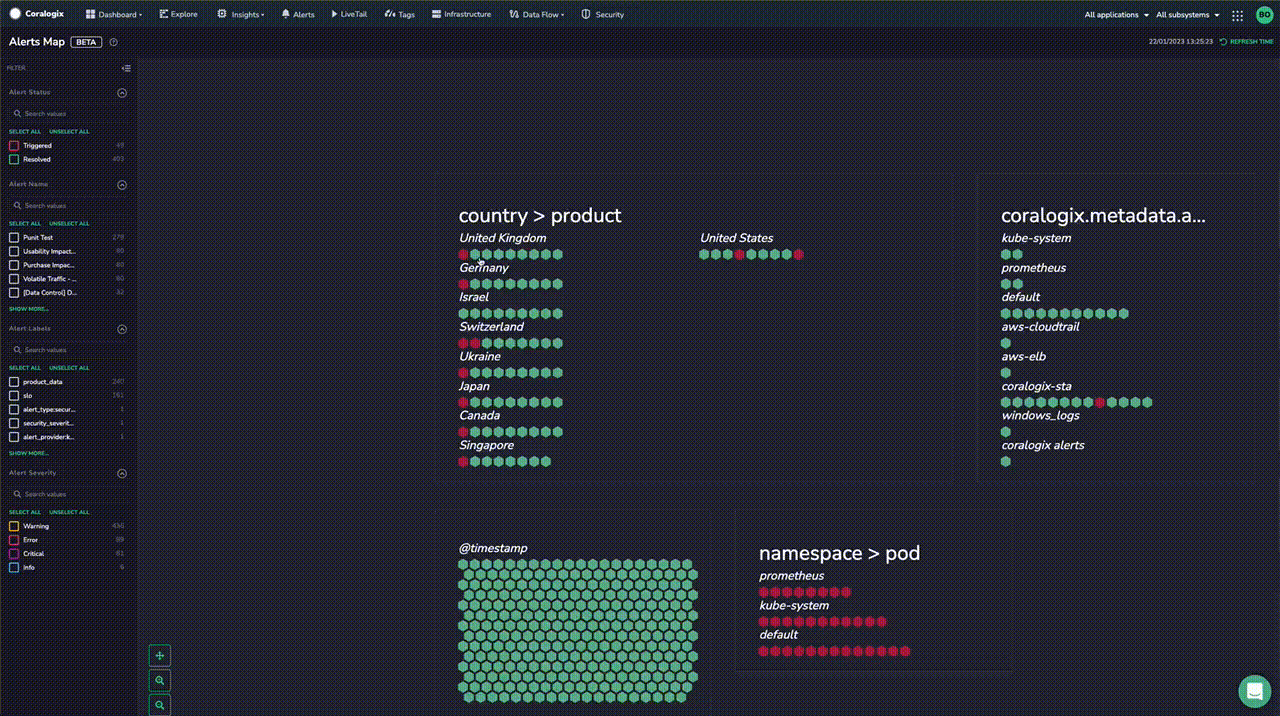This screenshot has height=716, width=1280.
Task: Click Show More under Alert Name
Action: [29, 309]
